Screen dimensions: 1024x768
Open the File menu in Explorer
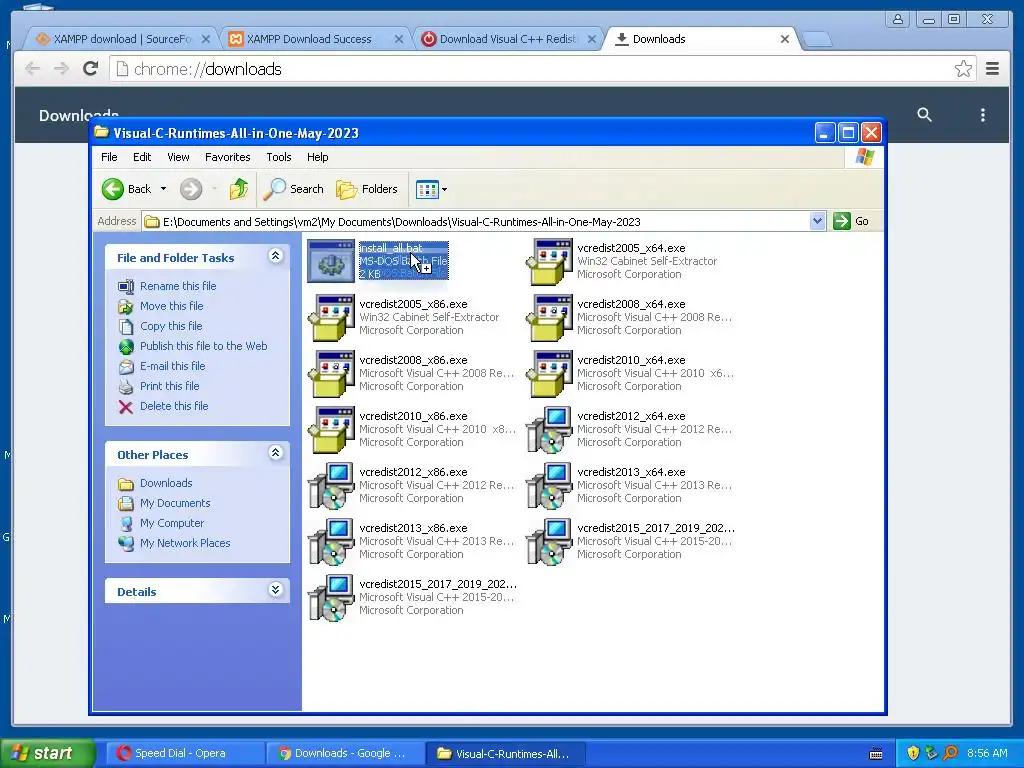[x=109, y=157]
